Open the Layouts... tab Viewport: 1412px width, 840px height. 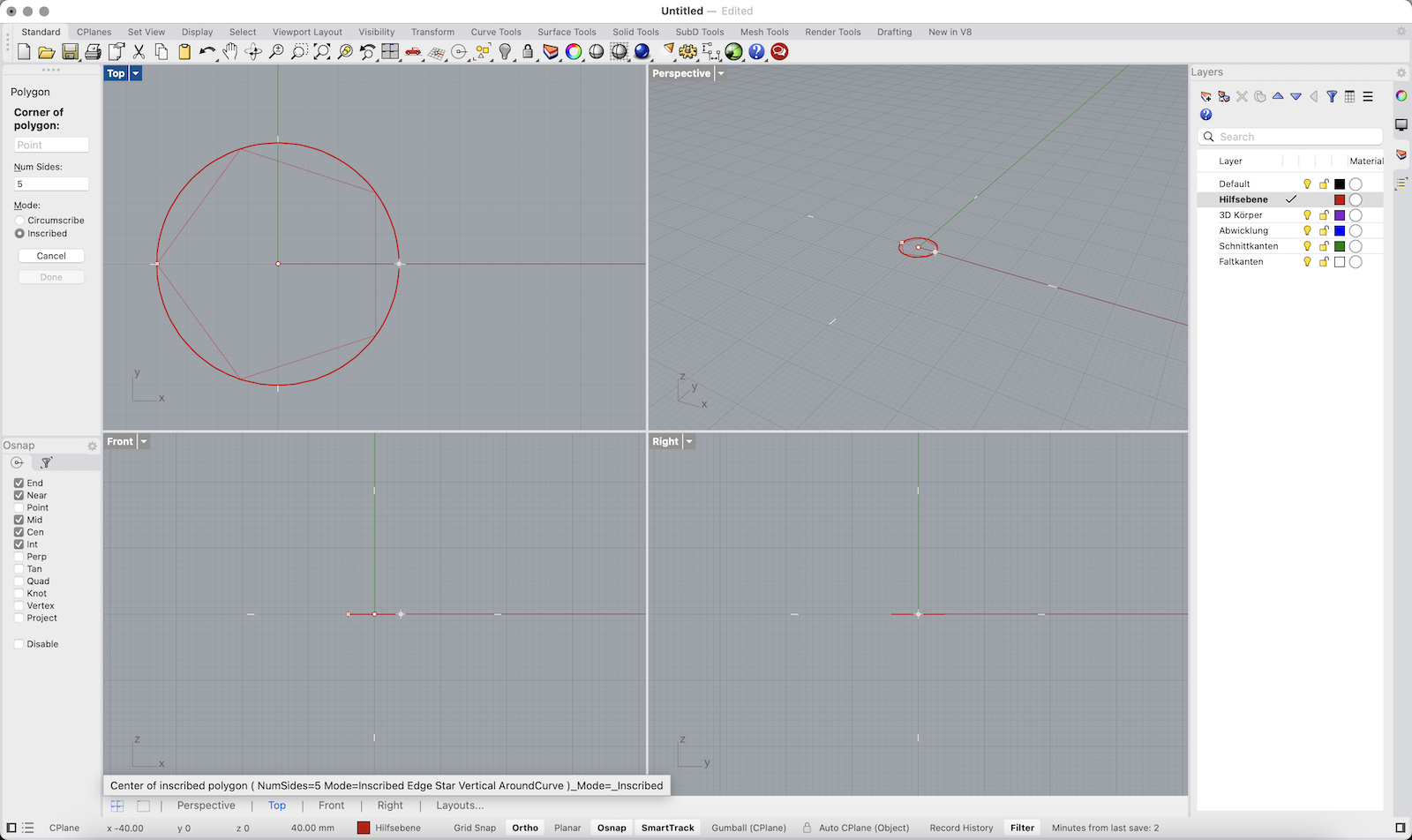click(460, 806)
